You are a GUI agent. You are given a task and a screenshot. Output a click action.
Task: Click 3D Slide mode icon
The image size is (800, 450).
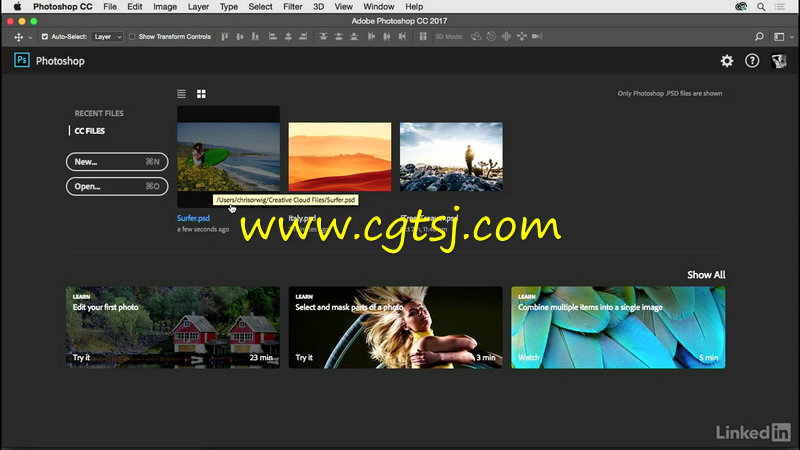[521, 37]
